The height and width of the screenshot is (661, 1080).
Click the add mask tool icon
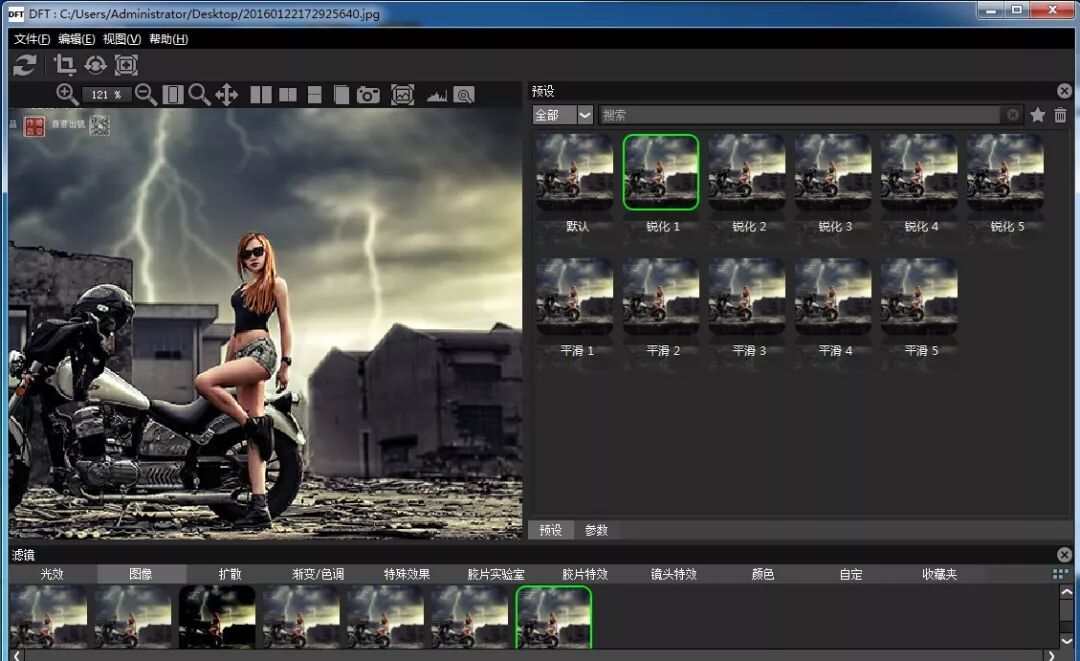pos(126,65)
